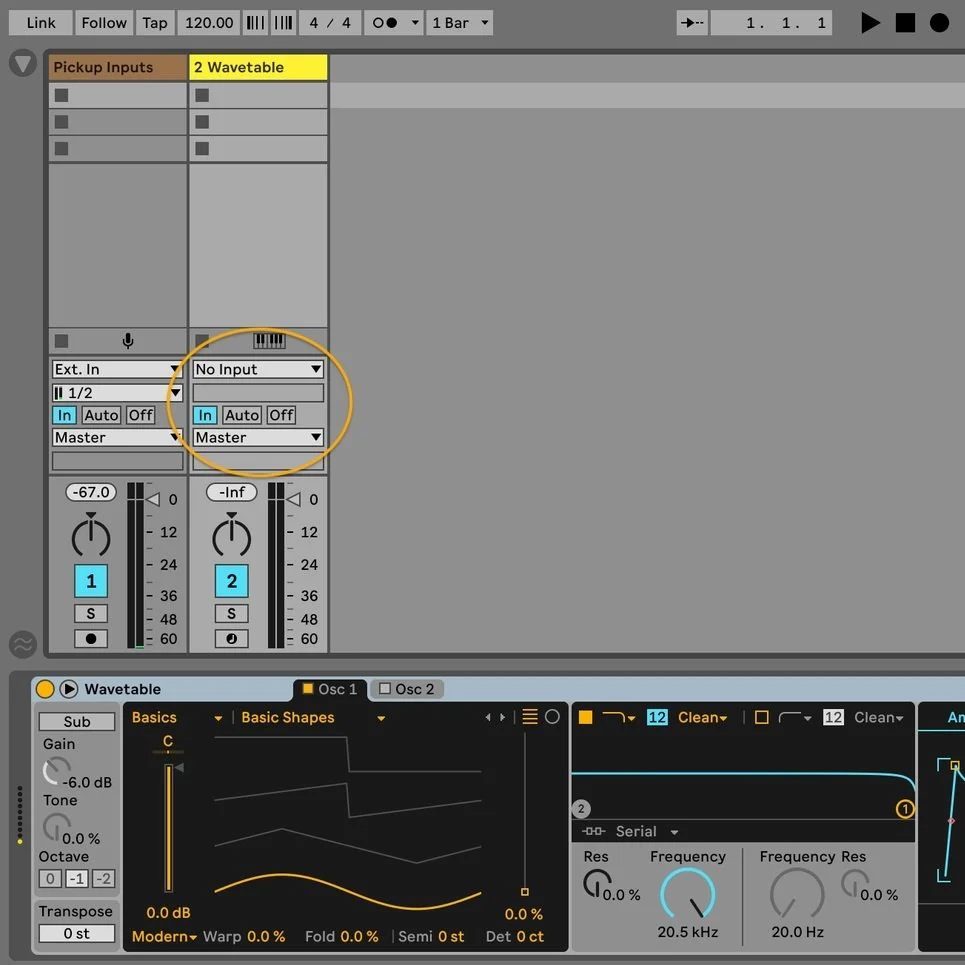Toggle track activator 2

click(231, 580)
